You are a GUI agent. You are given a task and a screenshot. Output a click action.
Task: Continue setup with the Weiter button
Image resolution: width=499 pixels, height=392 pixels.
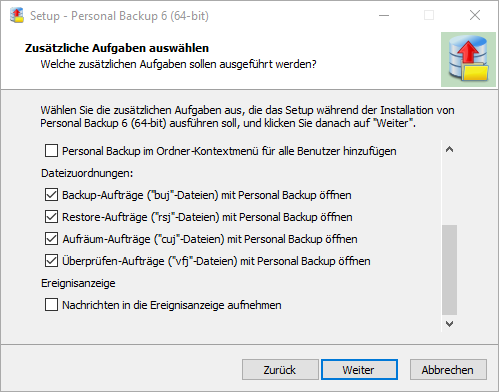click(359, 370)
